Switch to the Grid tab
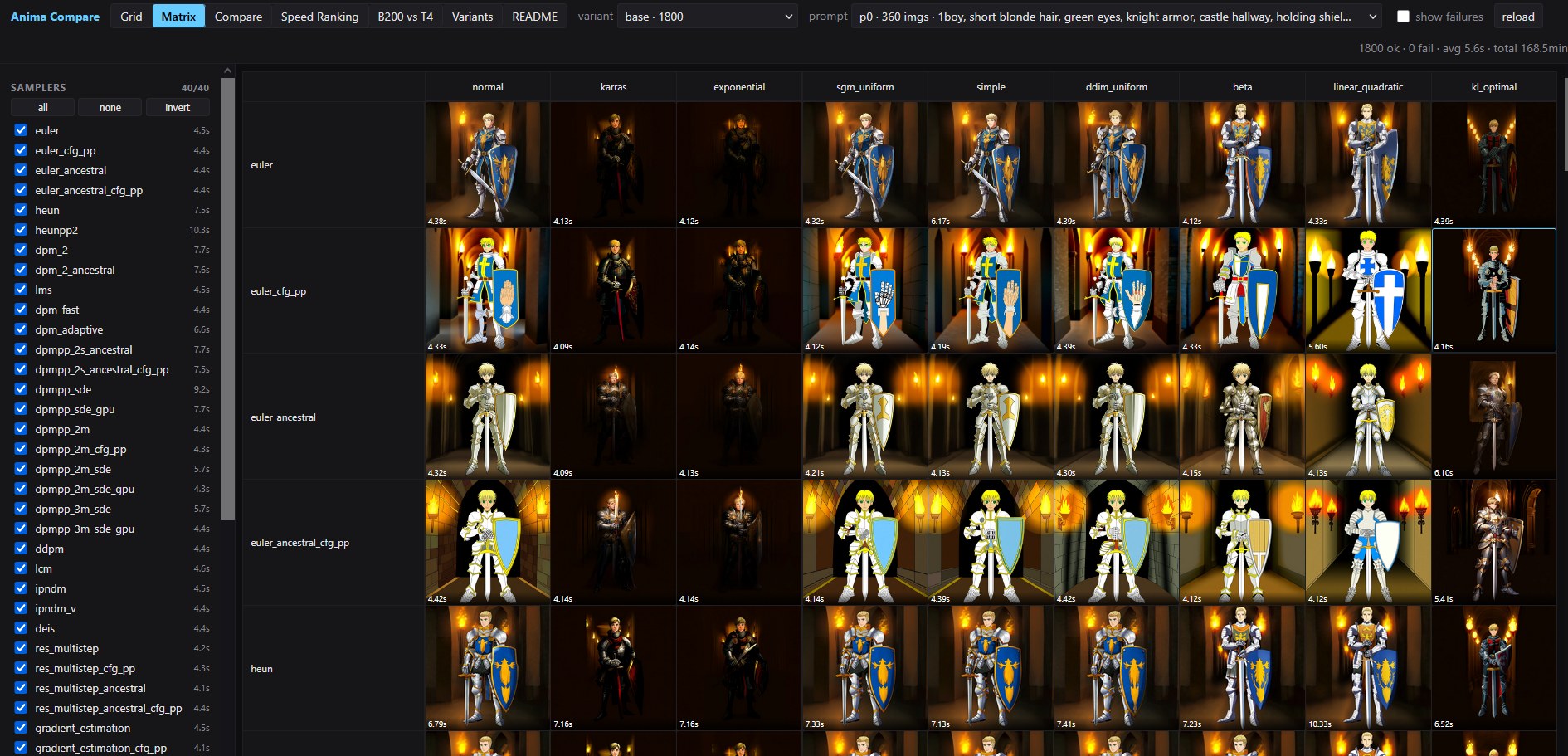 coord(131,17)
